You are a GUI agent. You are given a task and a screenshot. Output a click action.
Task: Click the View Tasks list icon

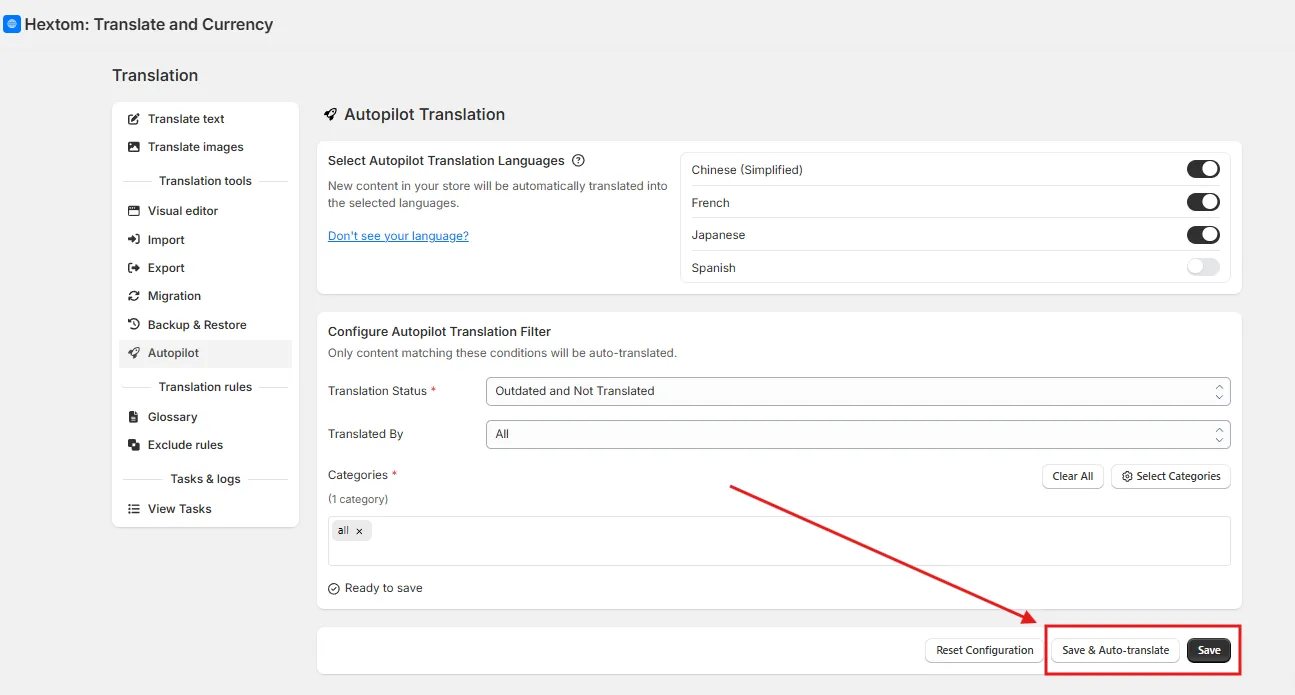pyautogui.click(x=134, y=509)
